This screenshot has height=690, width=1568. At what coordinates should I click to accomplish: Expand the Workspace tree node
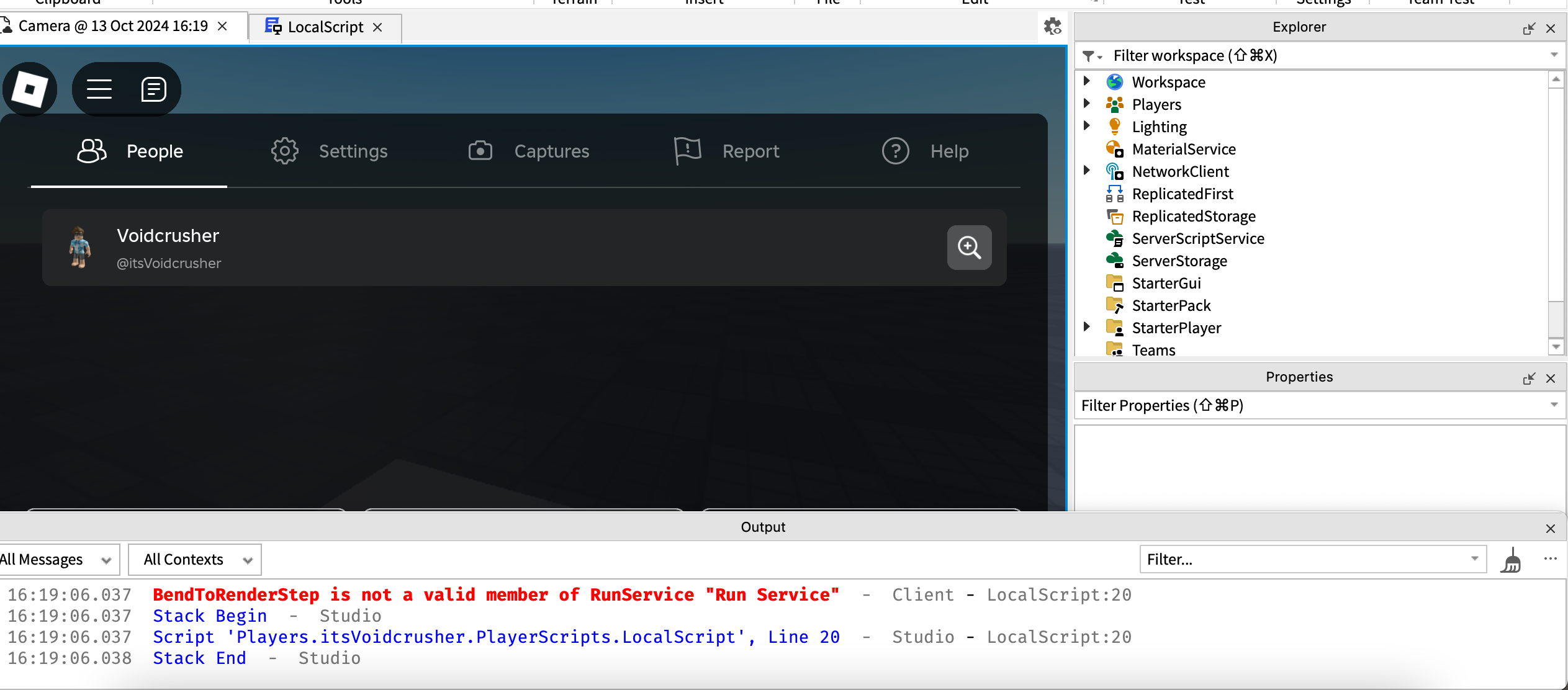1087,81
